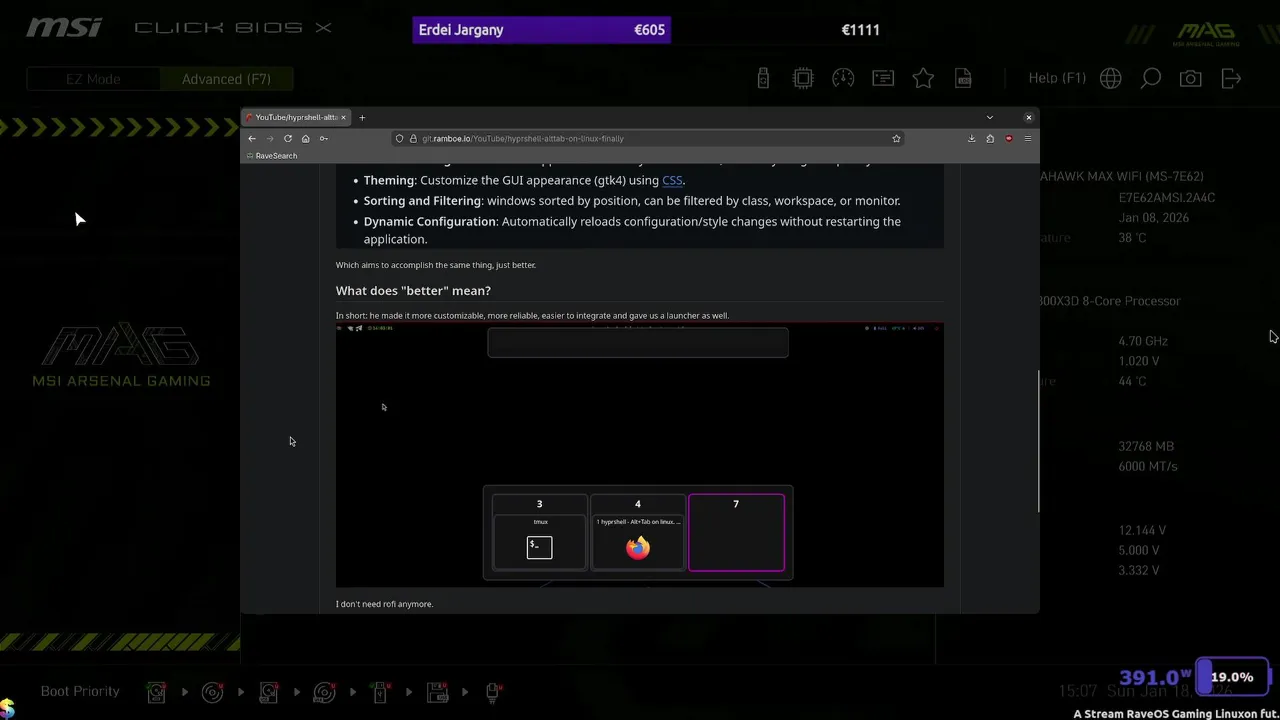
Task: Open the M-Flash USB icon in BIOS toolbar
Action: coord(763,78)
